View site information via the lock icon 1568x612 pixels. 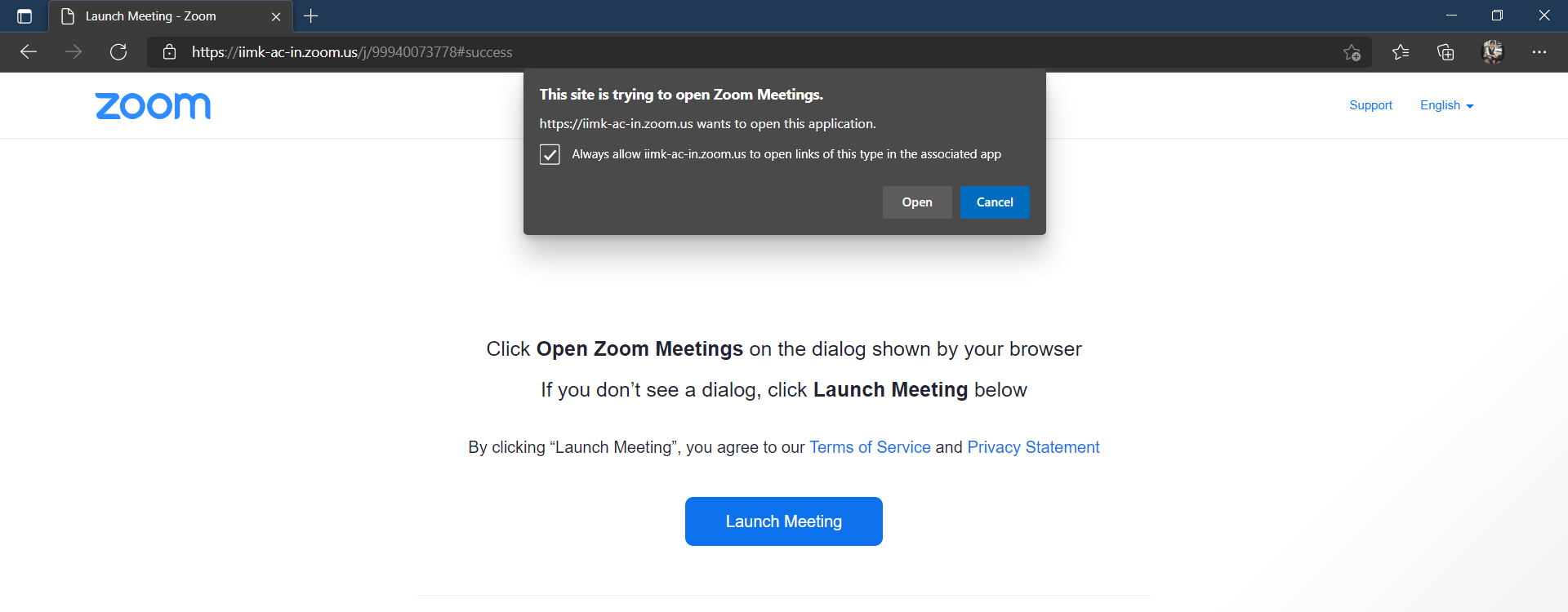pyautogui.click(x=169, y=51)
